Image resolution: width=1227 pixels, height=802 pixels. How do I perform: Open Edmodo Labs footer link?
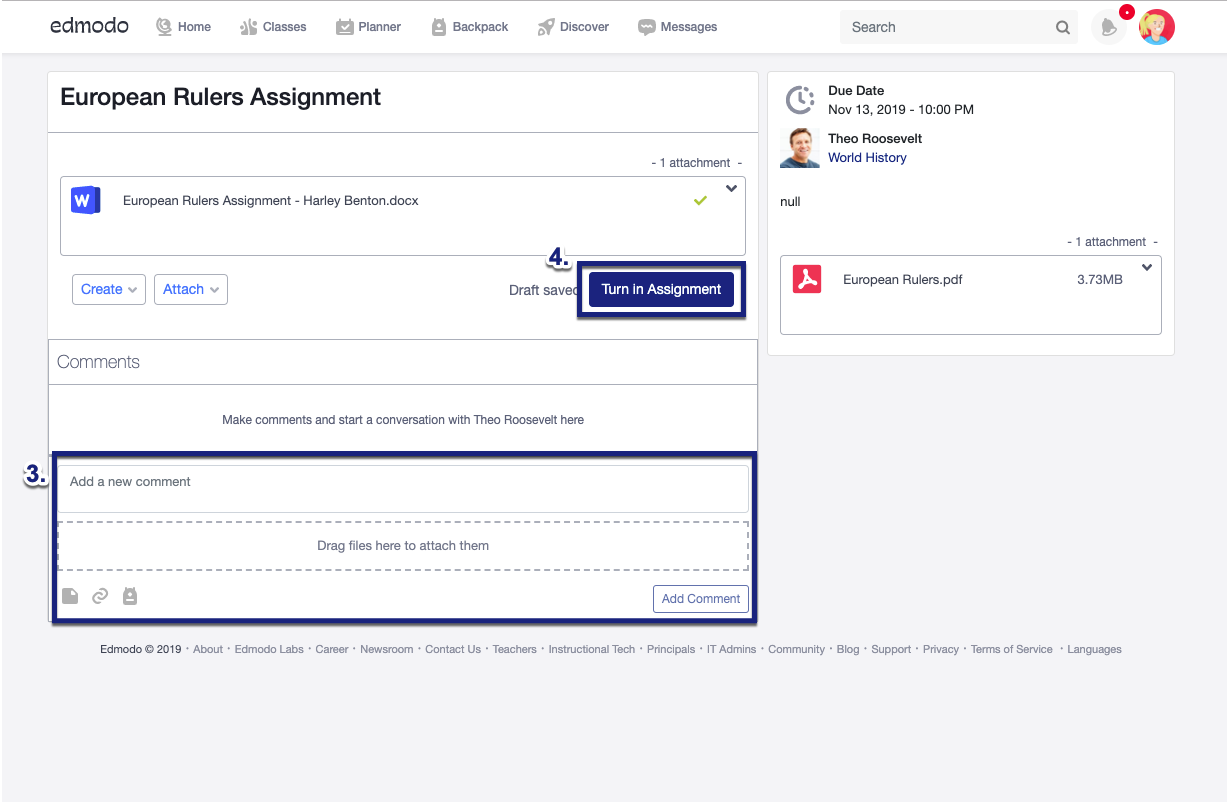[269, 649]
